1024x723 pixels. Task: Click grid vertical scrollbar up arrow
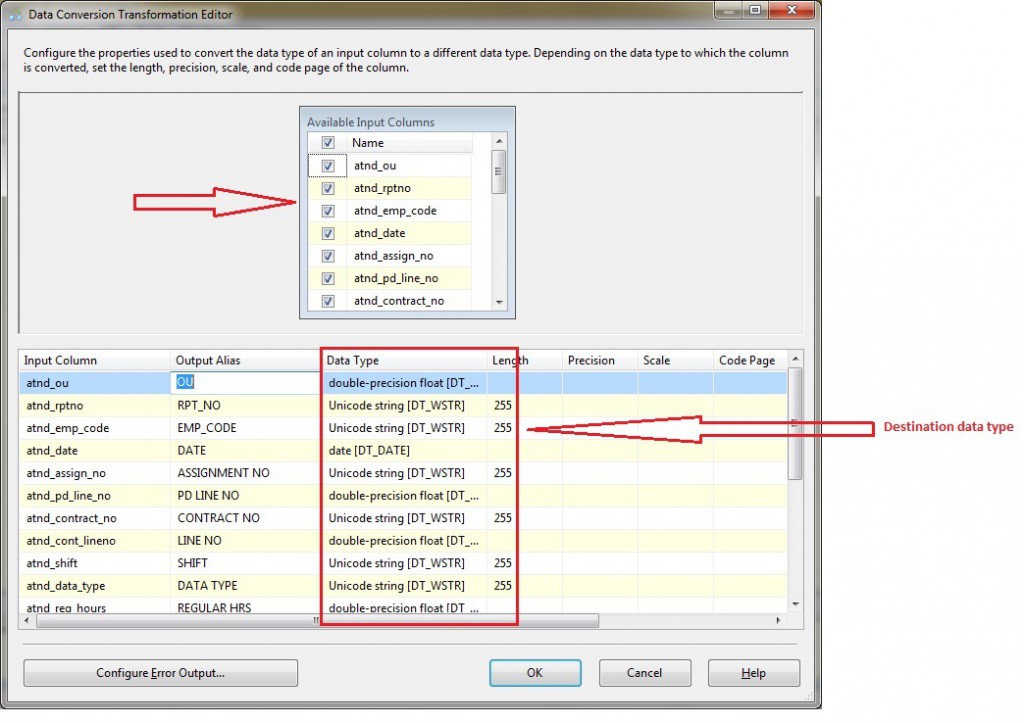(796, 360)
